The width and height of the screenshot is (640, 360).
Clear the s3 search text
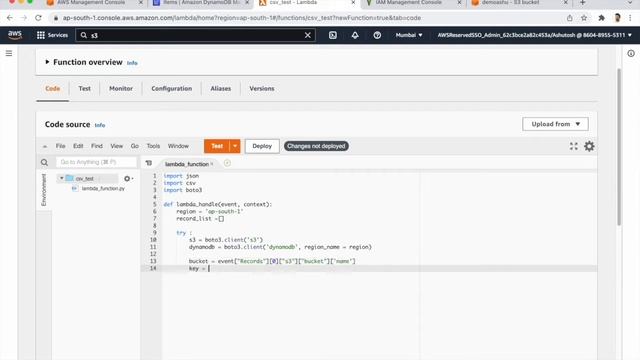point(308,35)
